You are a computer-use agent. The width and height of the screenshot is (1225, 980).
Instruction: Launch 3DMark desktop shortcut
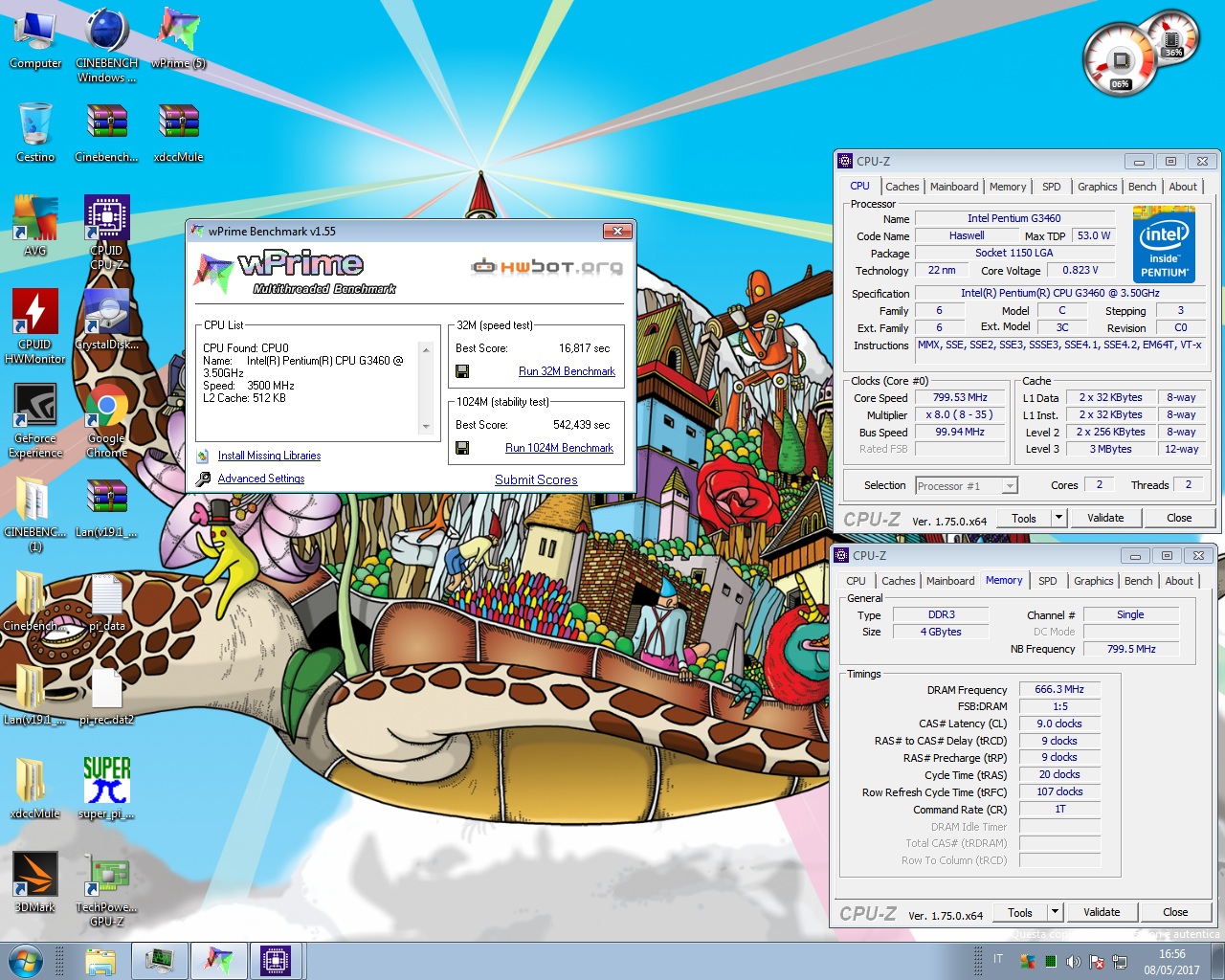[35, 882]
